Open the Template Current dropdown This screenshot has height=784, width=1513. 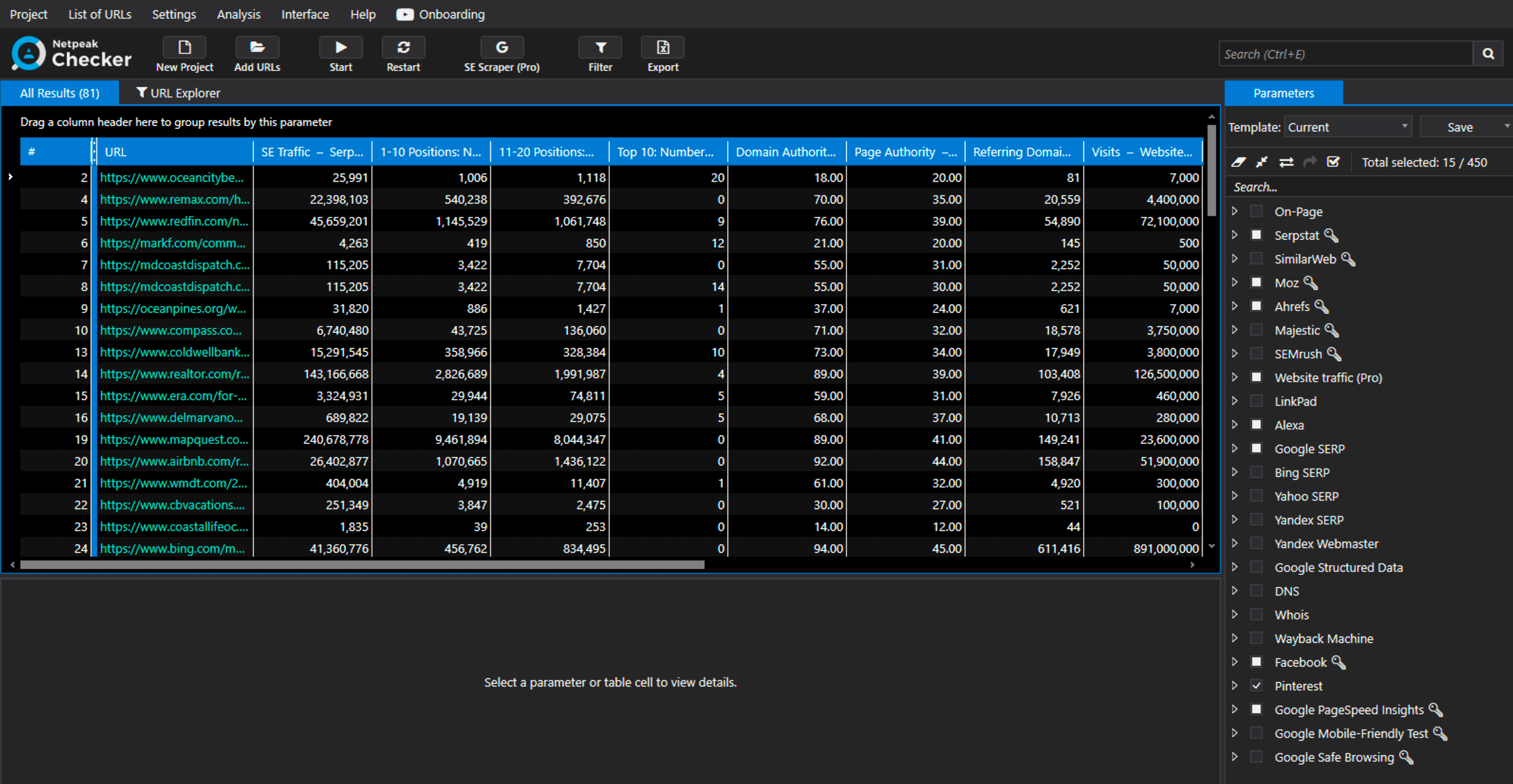click(x=1348, y=127)
